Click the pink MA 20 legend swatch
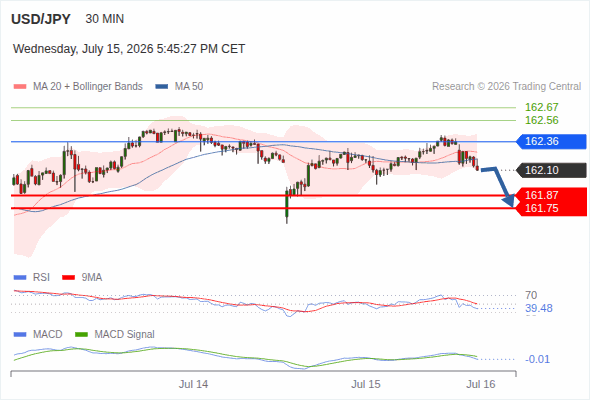This screenshot has height=400, width=590. 20,87
